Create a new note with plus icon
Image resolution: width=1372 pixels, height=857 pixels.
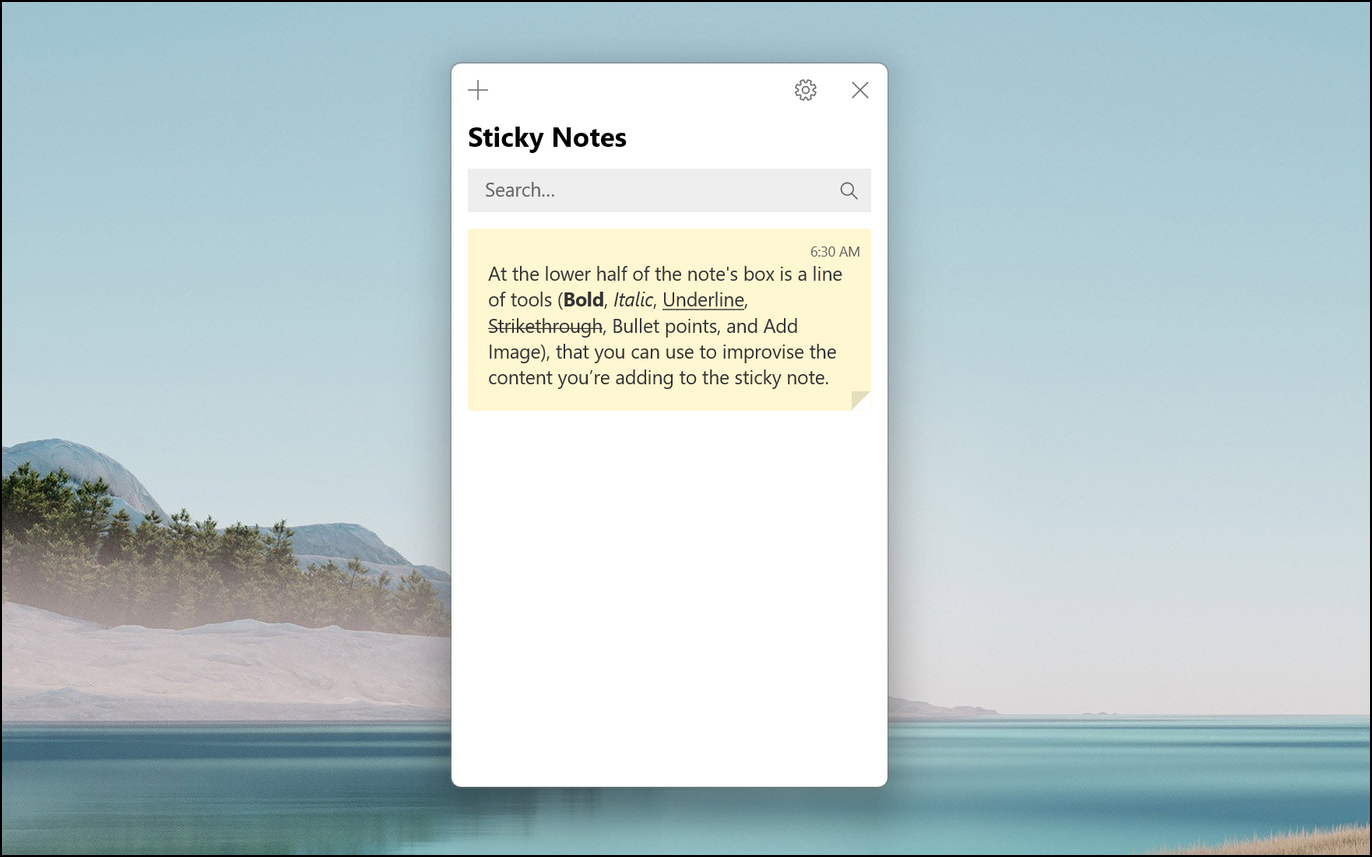click(x=478, y=90)
